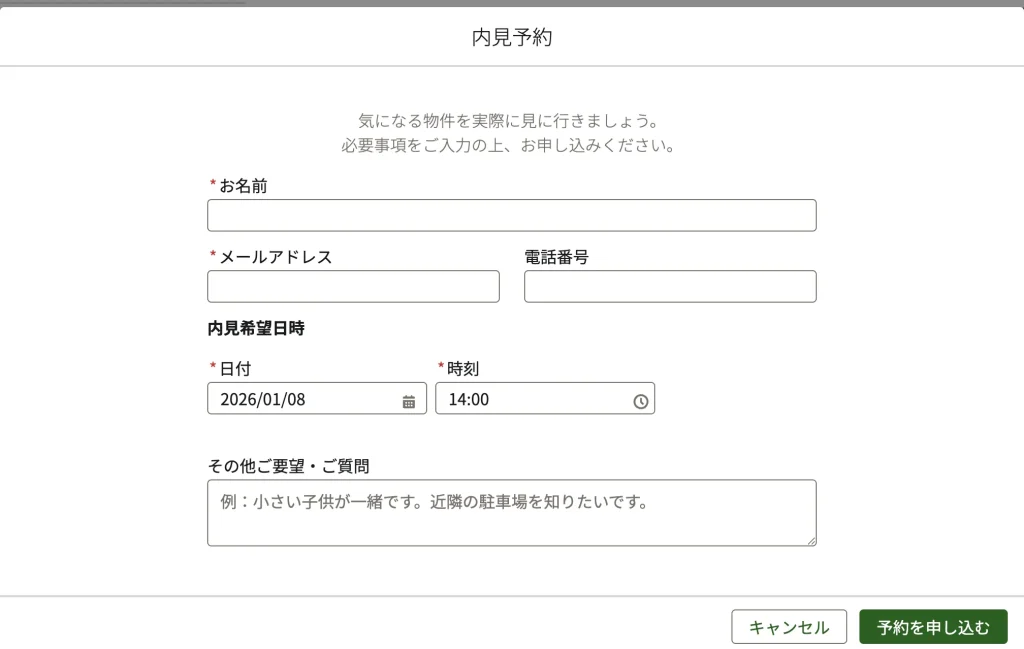
Task: Click the 日付 field label
Action: click(x=235, y=369)
